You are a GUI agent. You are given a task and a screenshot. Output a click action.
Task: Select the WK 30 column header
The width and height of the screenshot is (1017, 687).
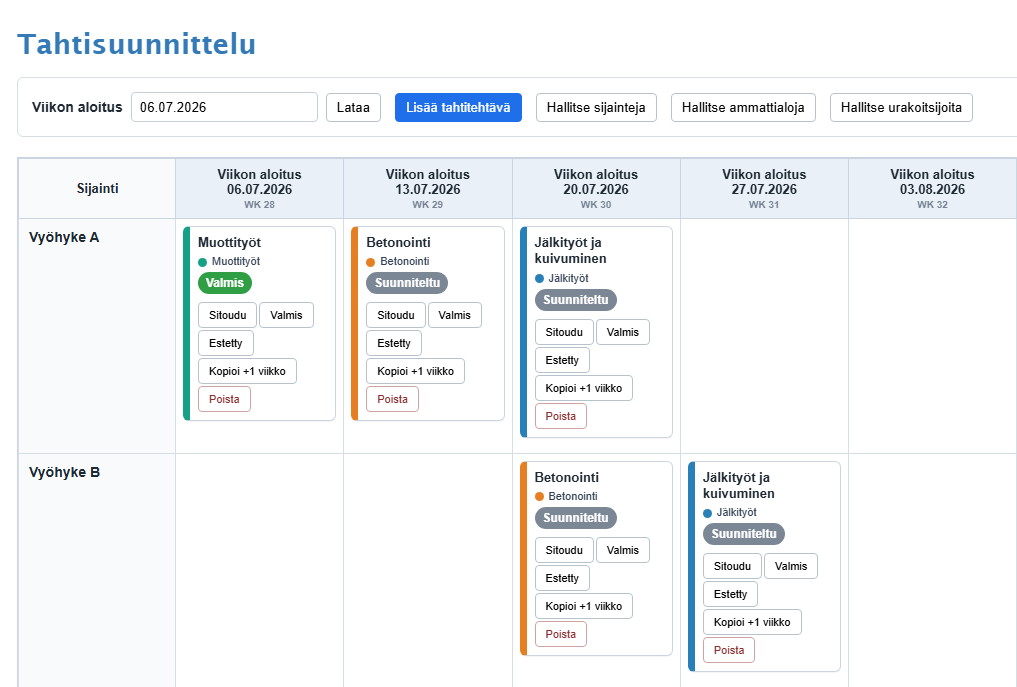pos(596,189)
